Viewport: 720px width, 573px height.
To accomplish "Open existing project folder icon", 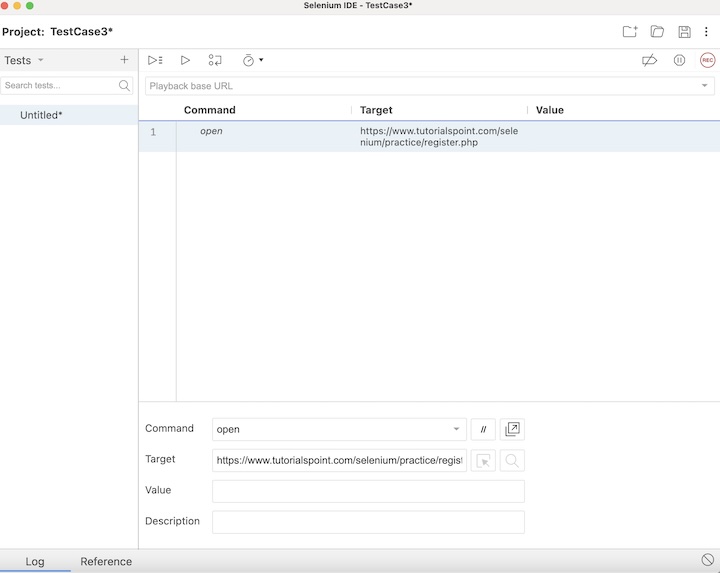I will click(x=657, y=32).
